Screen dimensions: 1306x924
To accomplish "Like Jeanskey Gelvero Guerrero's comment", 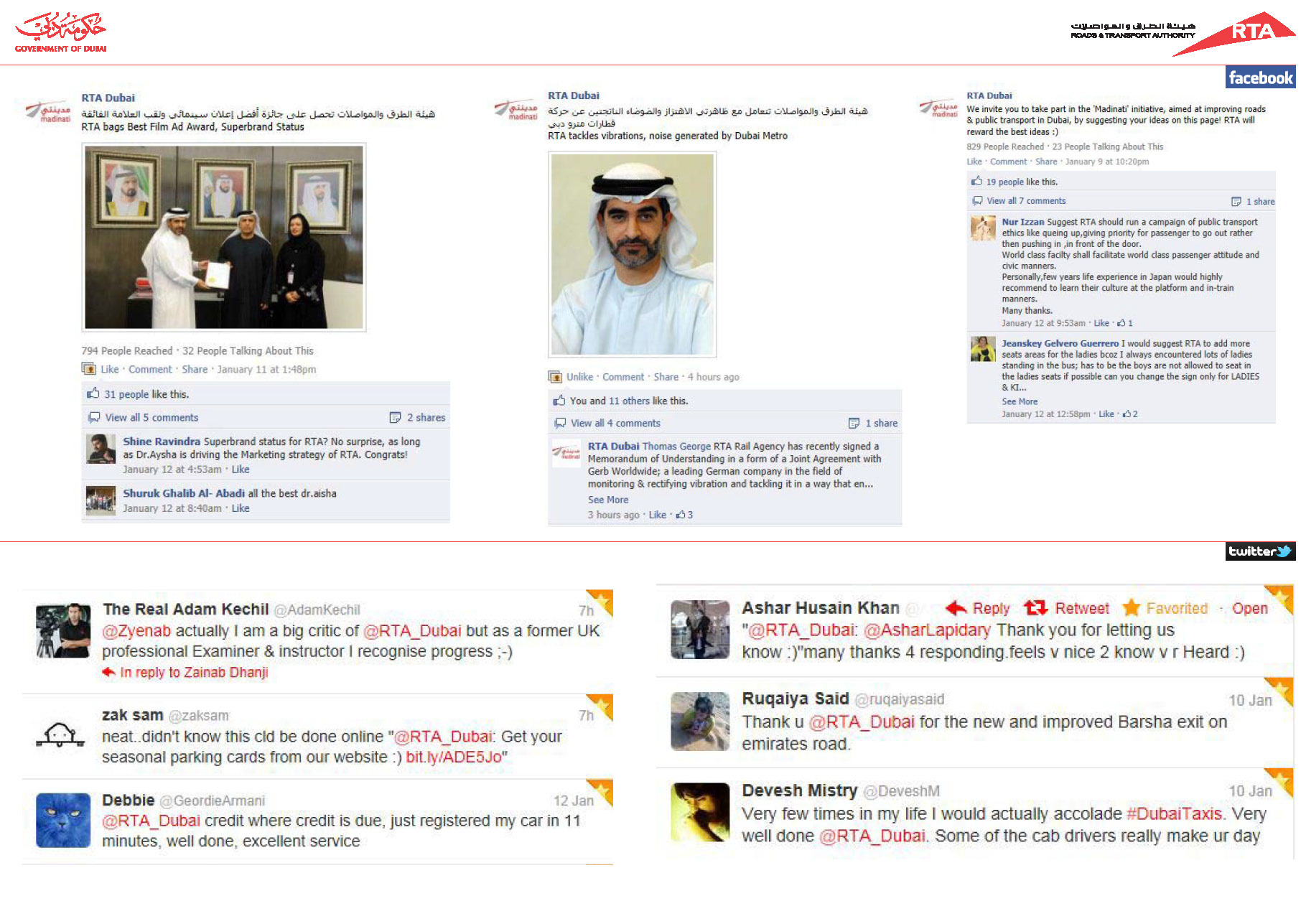I will [1106, 414].
